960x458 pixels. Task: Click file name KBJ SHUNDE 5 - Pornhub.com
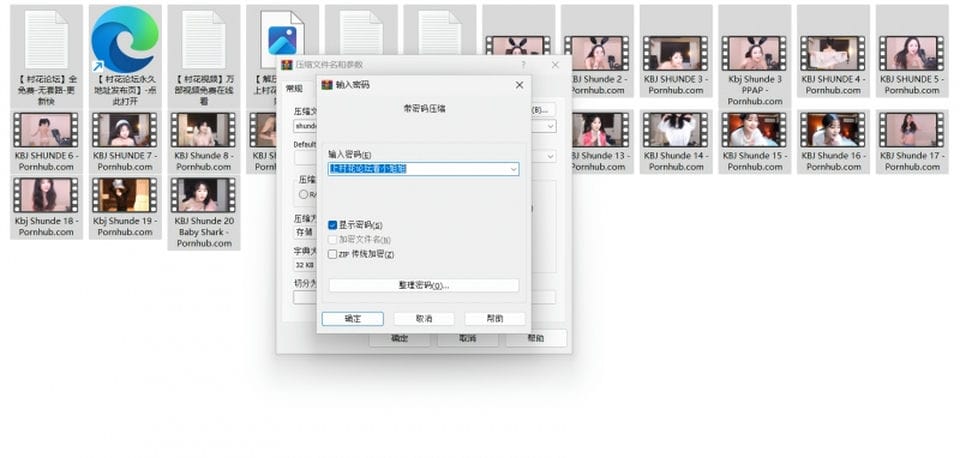pyautogui.click(x=912, y=84)
